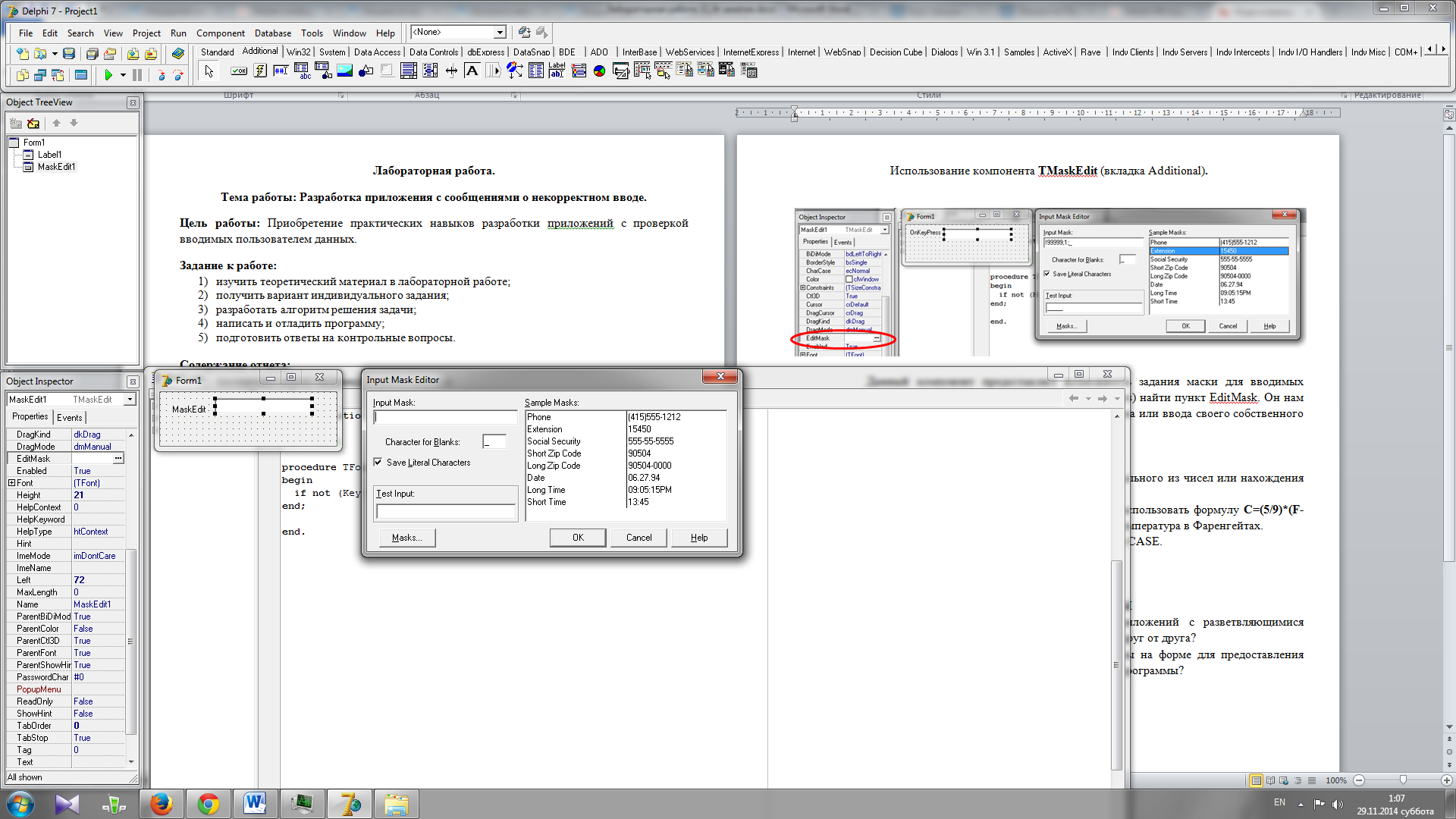Switch to the Data Access palette tab
Viewport: 1456px width, 819px height.
tap(377, 52)
